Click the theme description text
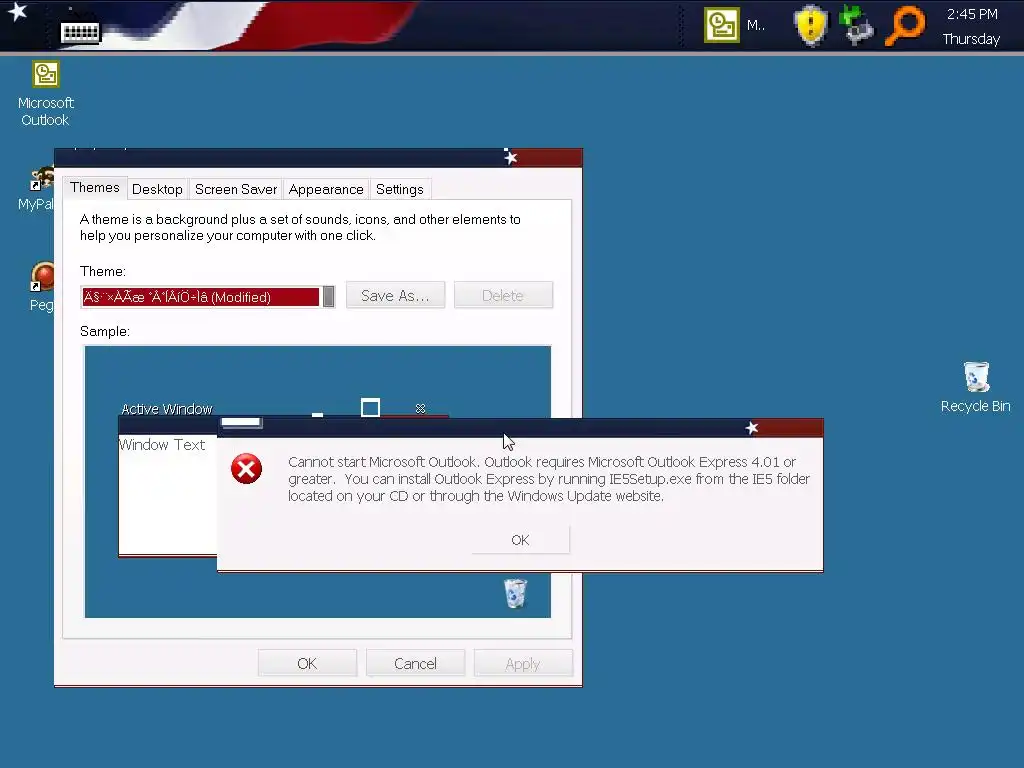Screen dimensions: 1024x768 pyautogui.click(x=300, y=227)
